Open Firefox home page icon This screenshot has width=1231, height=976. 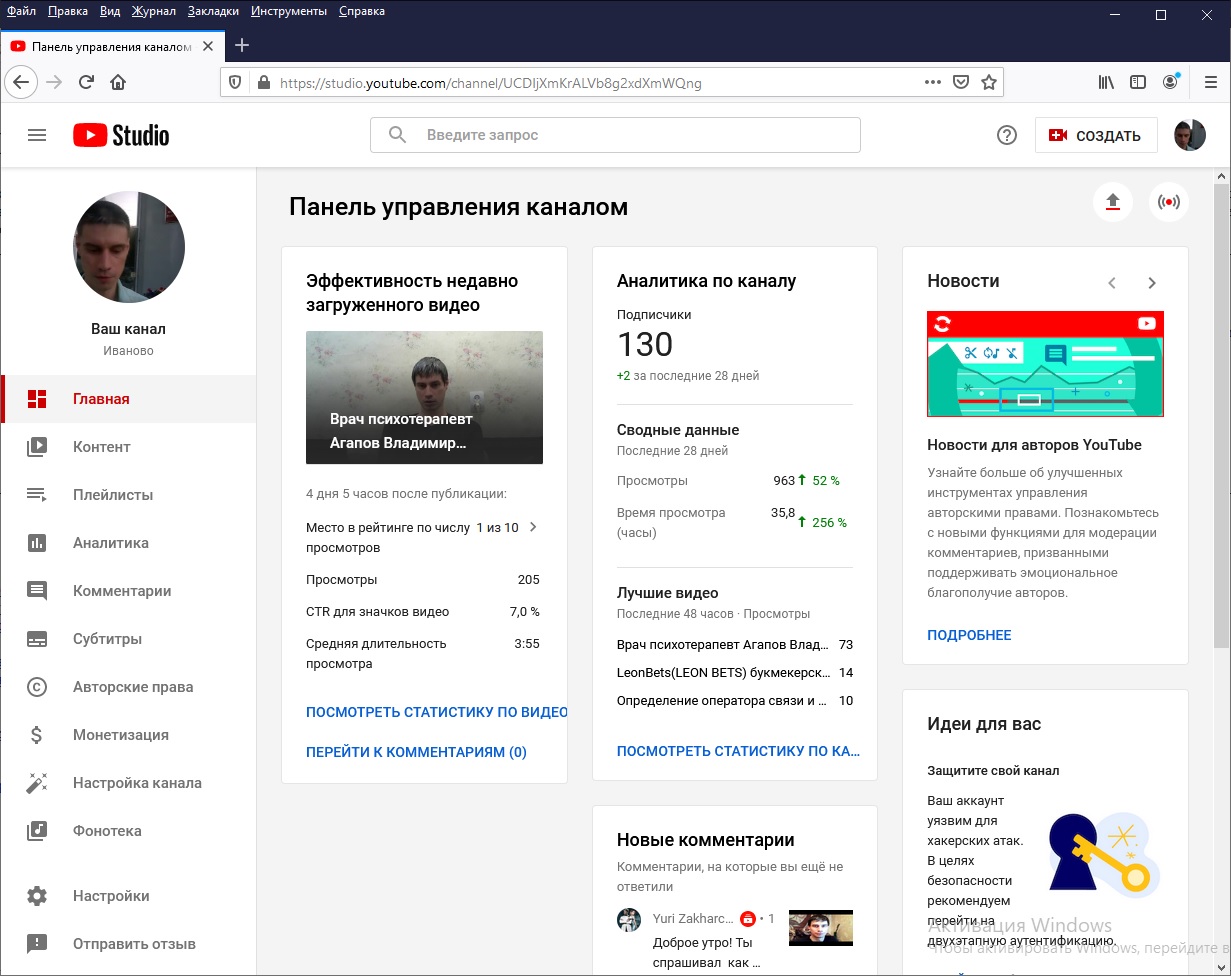pos(118,83)
